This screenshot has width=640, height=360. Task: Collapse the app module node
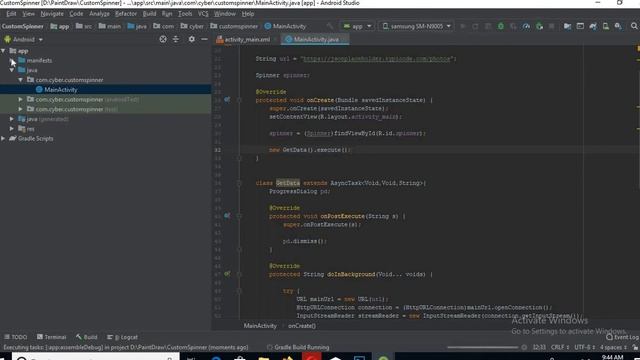coord(3,51)
